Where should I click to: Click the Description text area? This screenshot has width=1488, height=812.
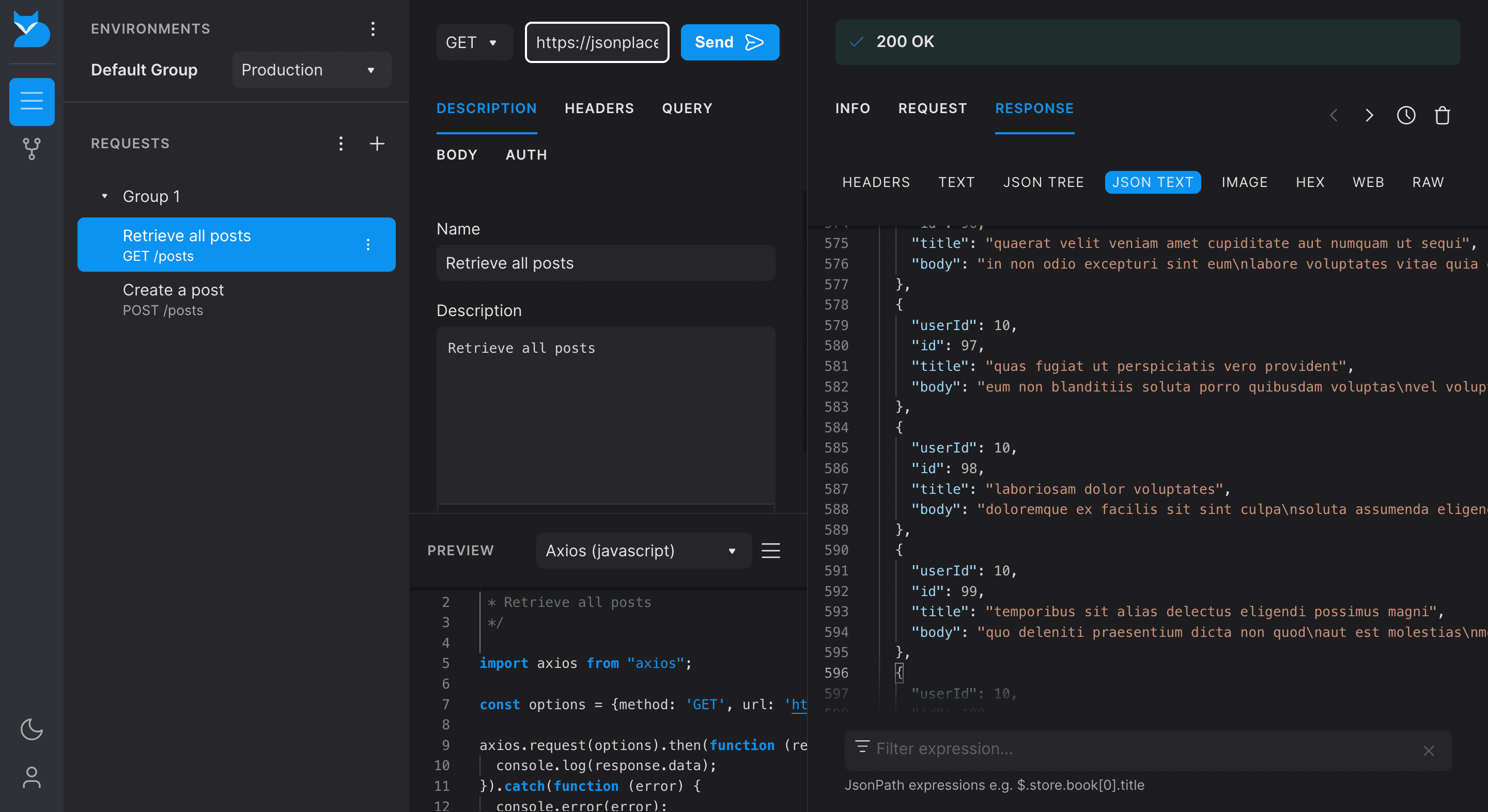pos(606,419)
